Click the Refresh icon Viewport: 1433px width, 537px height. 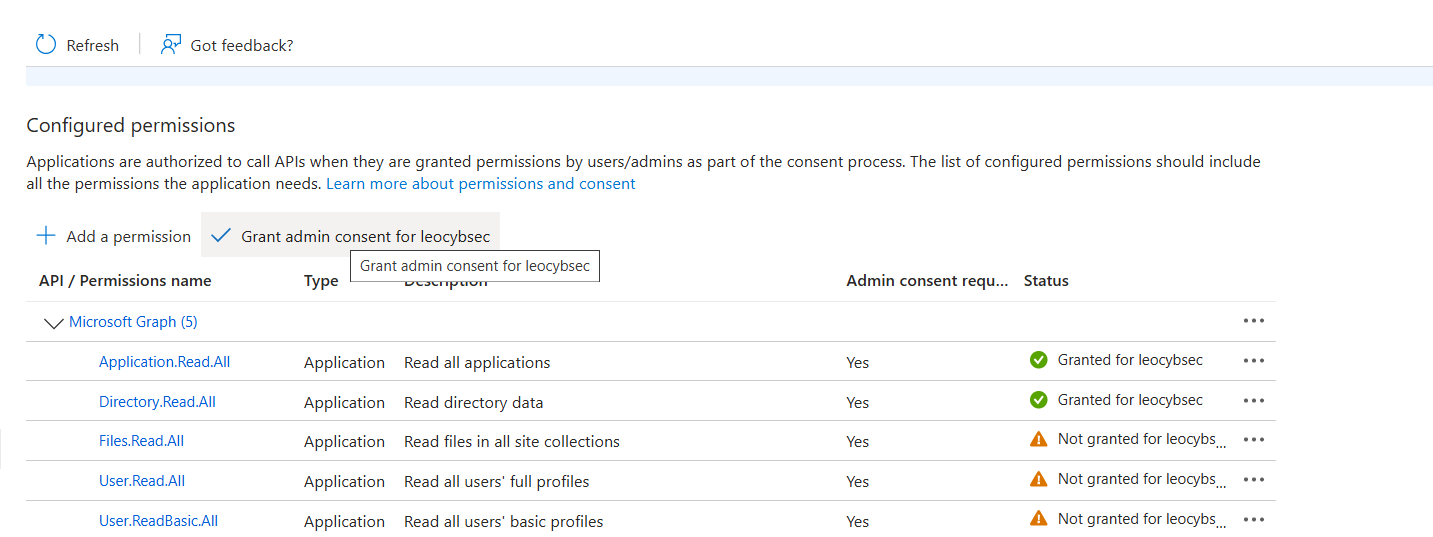coord(46,44)
